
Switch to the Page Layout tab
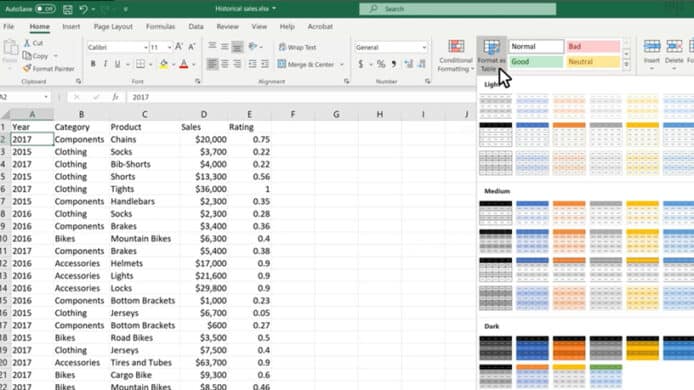click(x=113, y=27)
